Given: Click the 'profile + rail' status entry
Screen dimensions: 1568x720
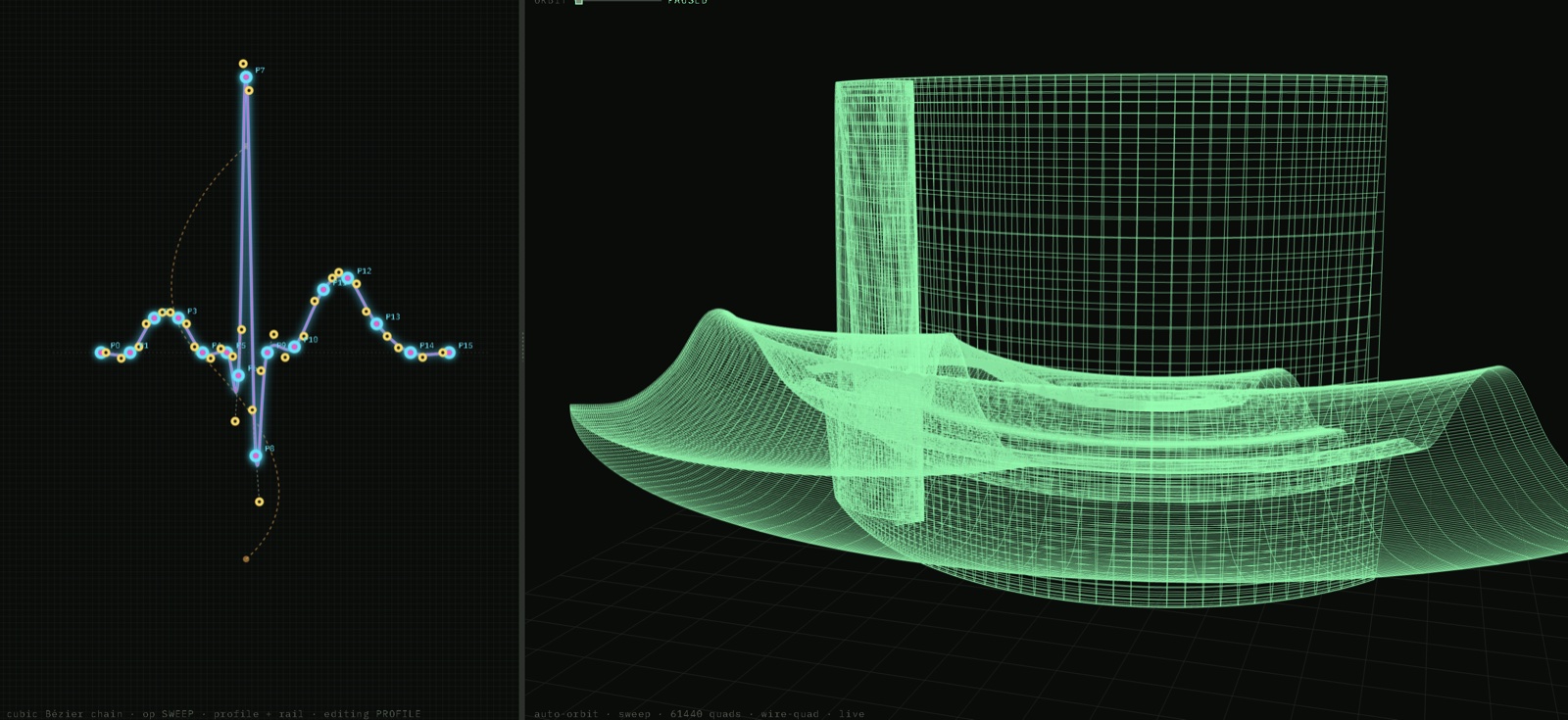Looking at the screenshot, I should [x=259, y=713].
